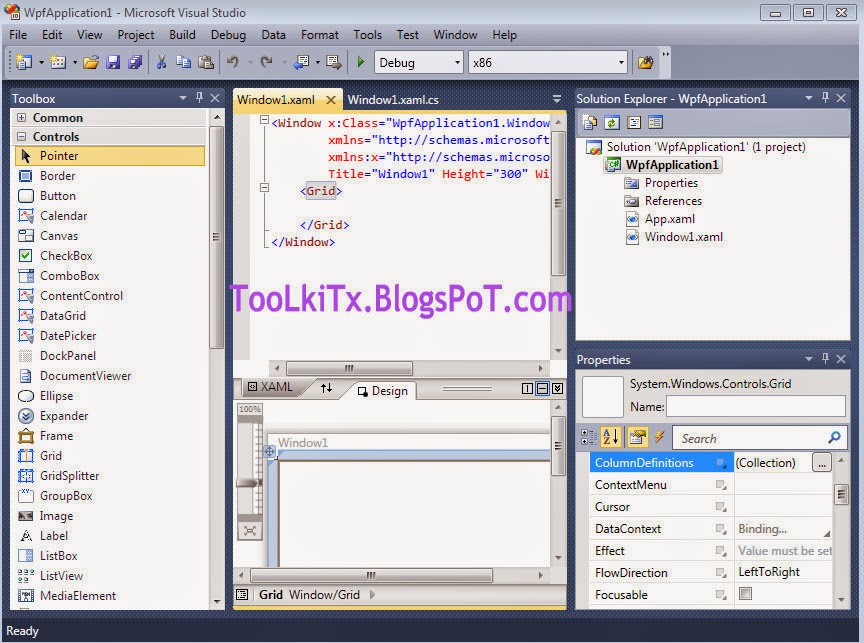Start debugging with the green play icon
Screen dimensions: 864x643
pos(360,62)
